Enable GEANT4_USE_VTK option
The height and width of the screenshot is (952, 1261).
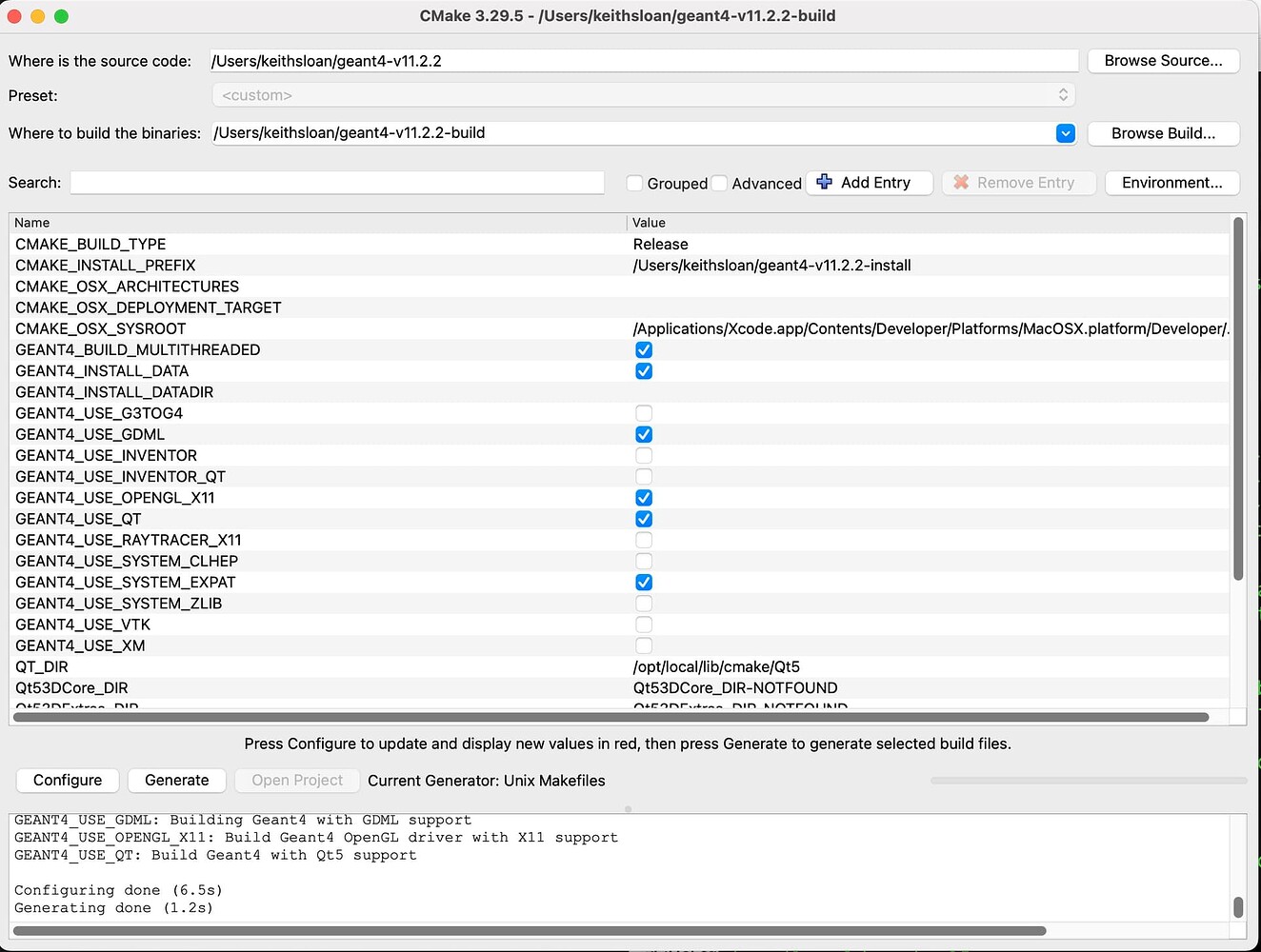point(644,625)
